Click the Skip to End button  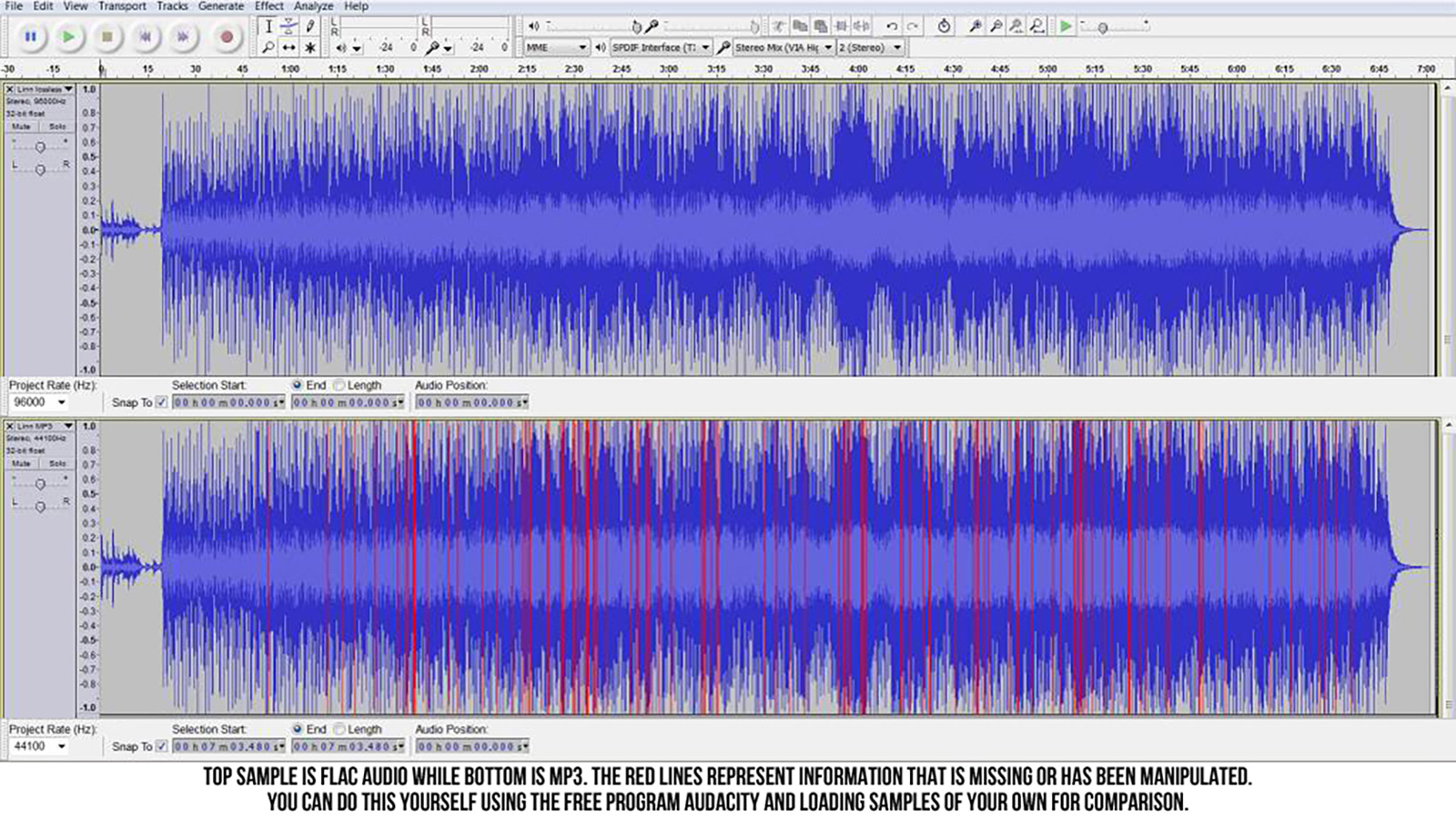[182, 37]
